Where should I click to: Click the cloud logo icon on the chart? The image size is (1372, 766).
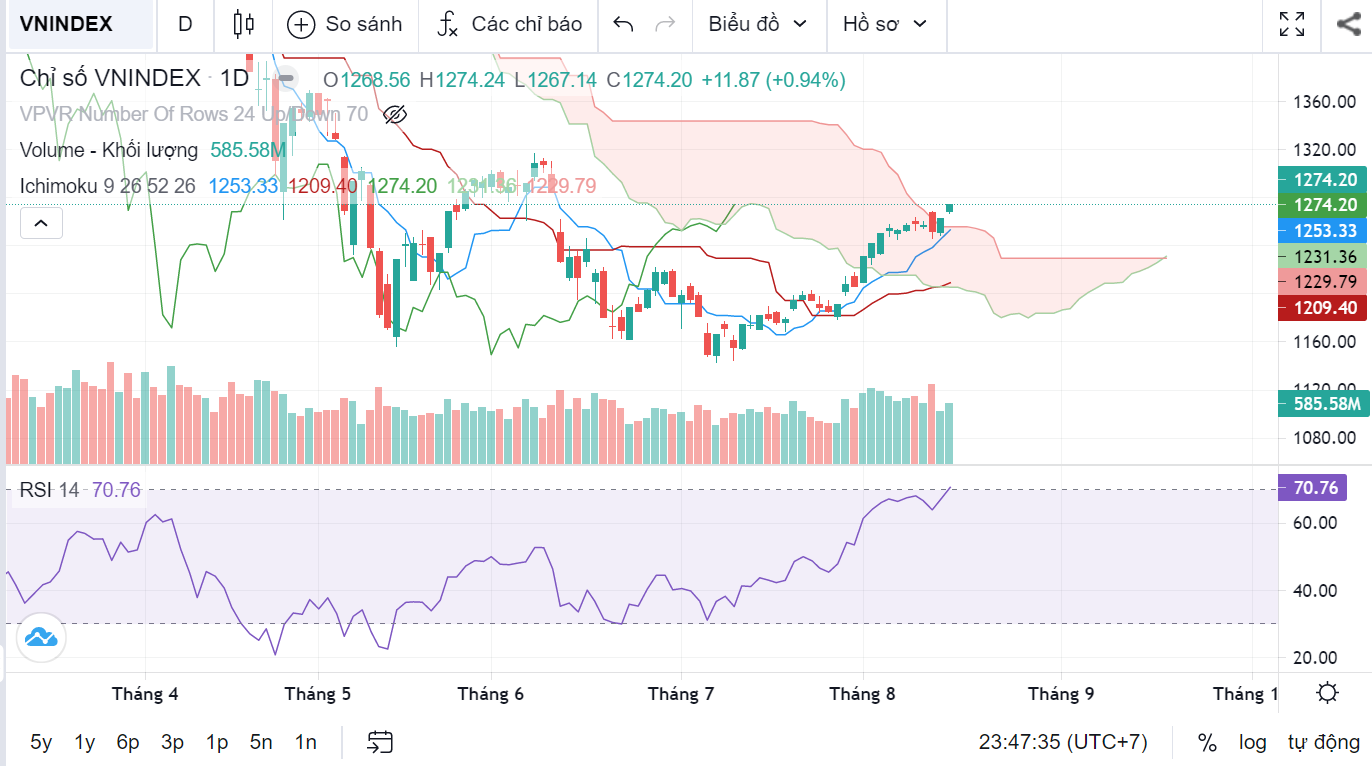click(41, 637)
